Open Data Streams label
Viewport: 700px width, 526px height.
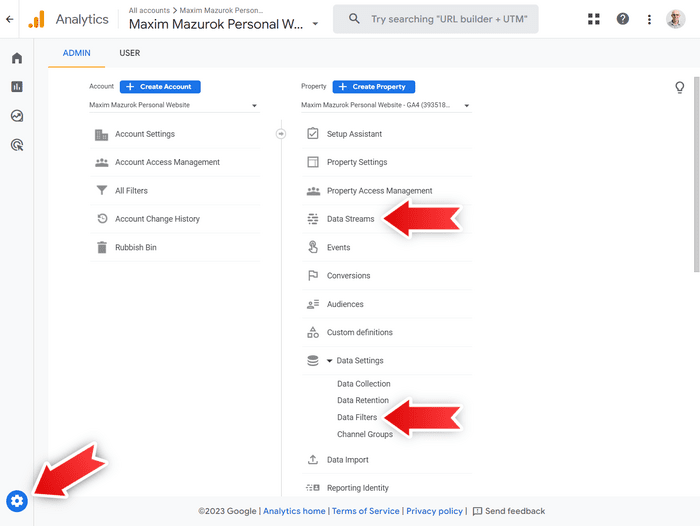coord(350,219)
